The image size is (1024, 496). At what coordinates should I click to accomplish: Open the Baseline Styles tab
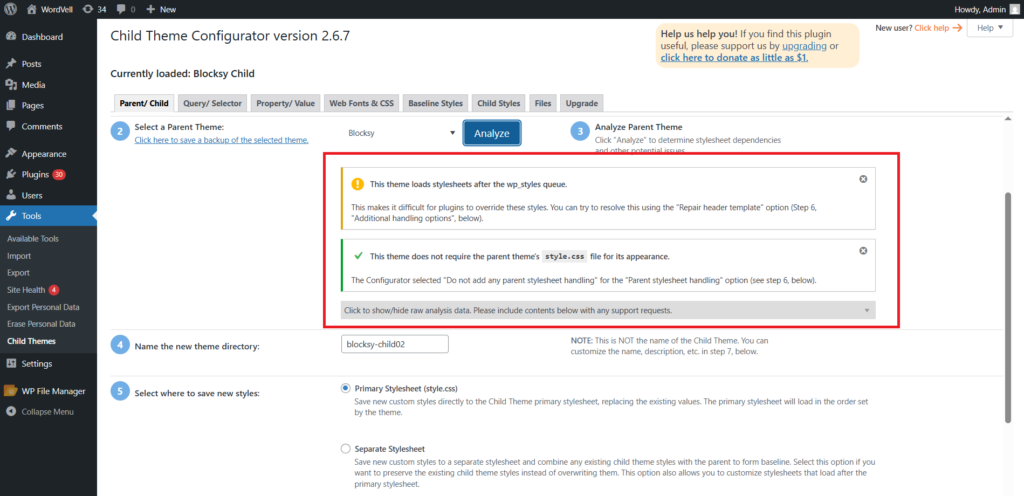pos(436,103)
